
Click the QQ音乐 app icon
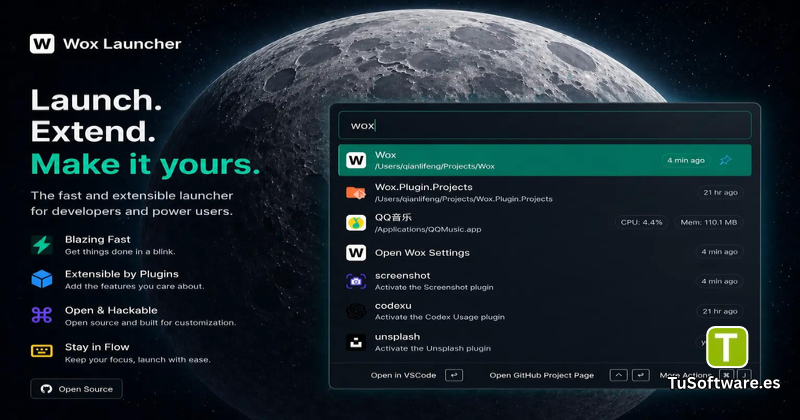tap(356, 223)
